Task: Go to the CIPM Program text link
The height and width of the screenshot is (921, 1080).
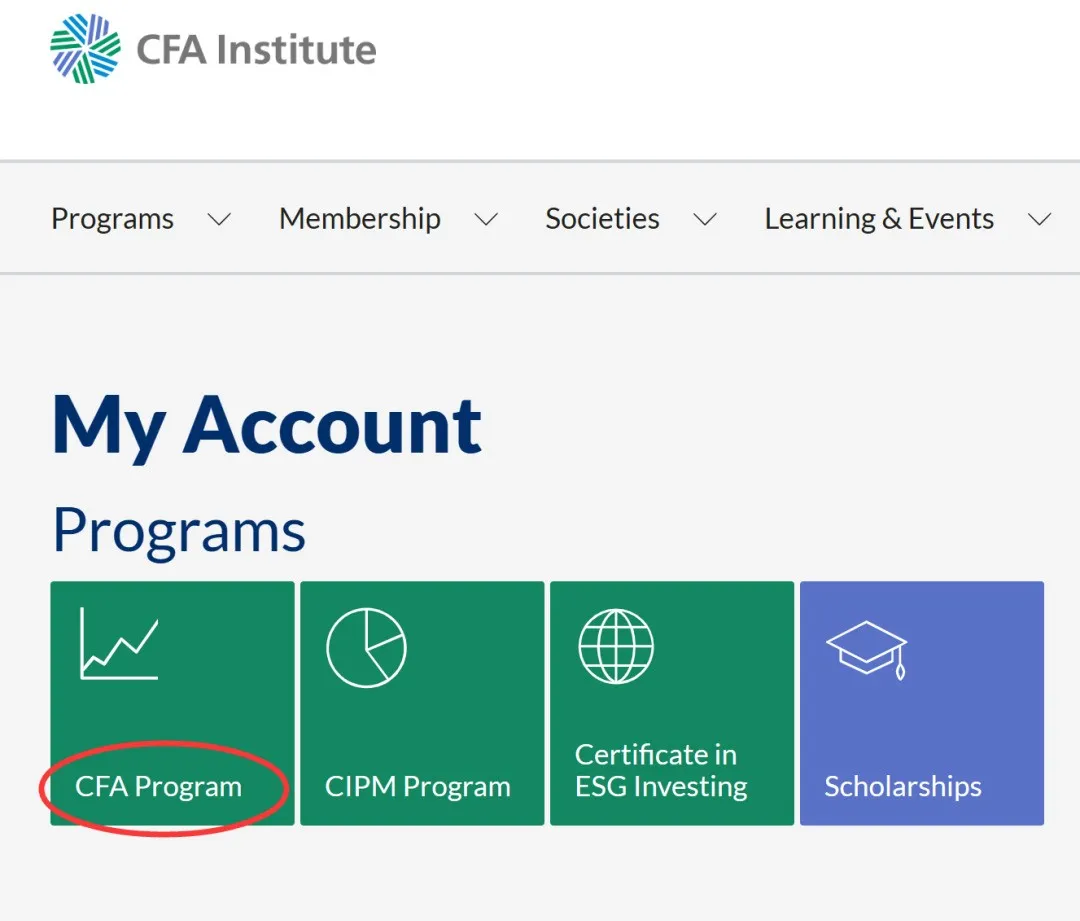Action: coord(417,787)
